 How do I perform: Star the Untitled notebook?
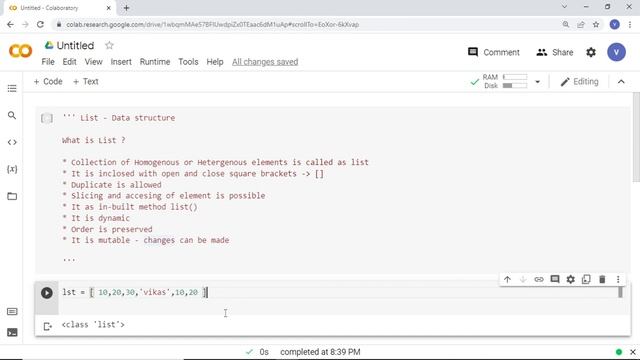[x=109, y=45]
